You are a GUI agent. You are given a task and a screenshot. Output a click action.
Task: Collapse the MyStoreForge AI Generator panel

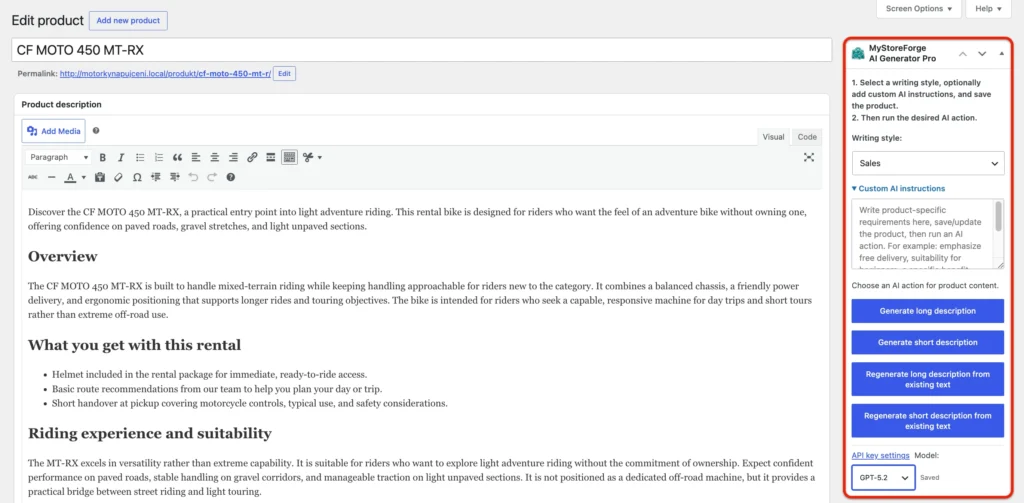[x=1002, y=54]
